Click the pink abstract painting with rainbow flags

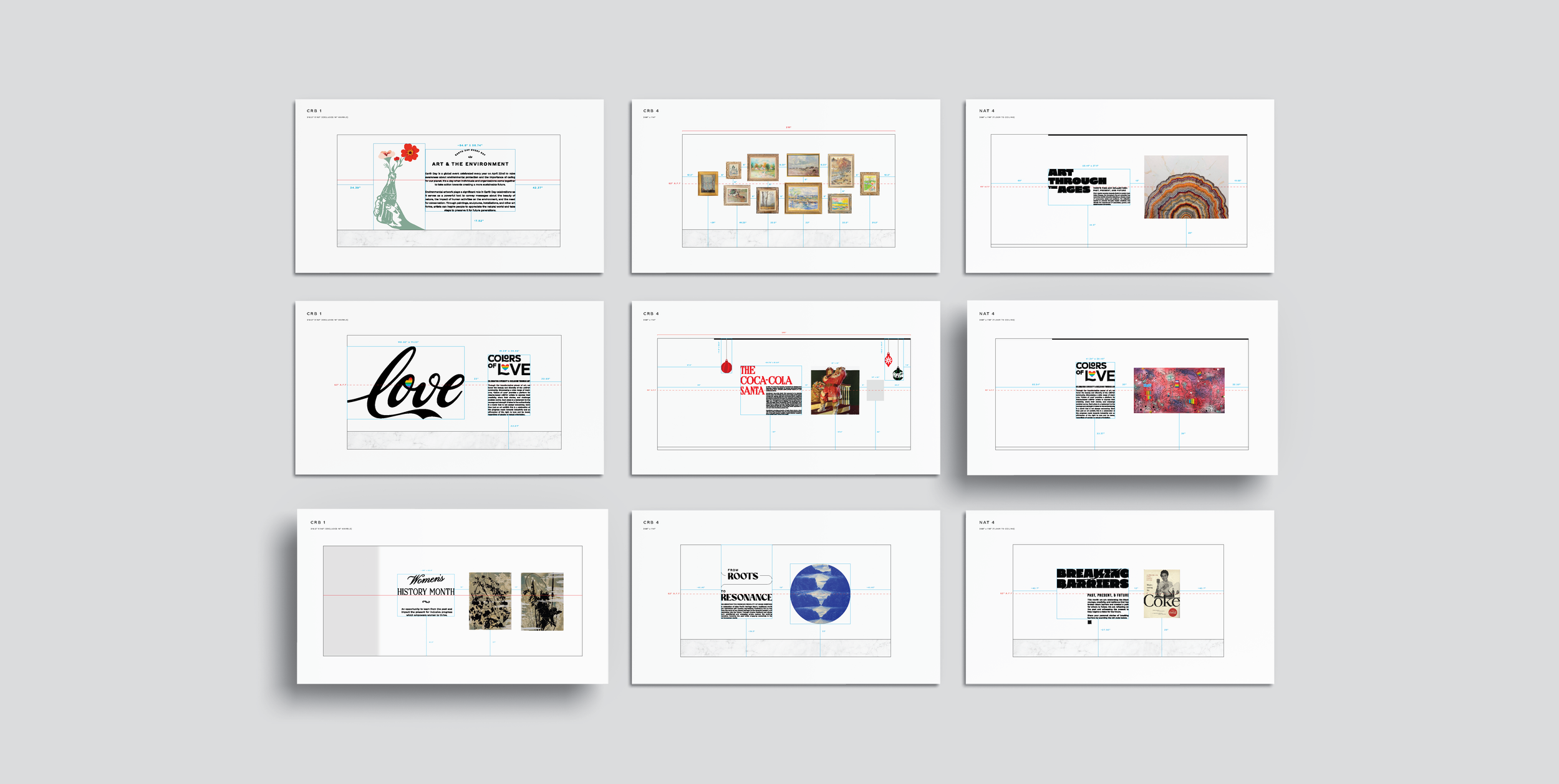click(x=1179, y=391)
